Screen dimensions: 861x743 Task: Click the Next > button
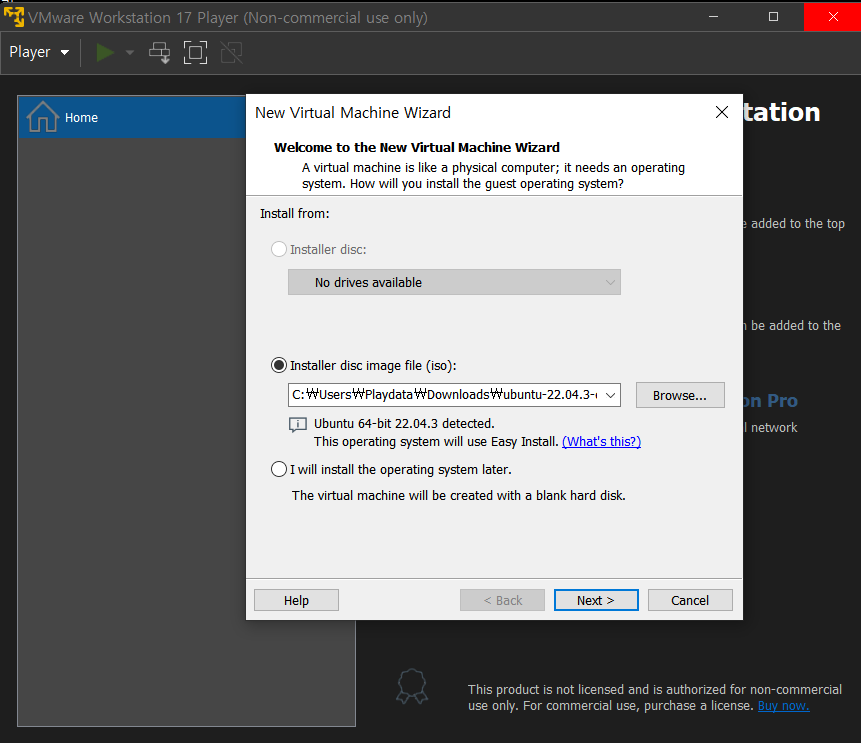pyautogui.click(x=596, y=600)
